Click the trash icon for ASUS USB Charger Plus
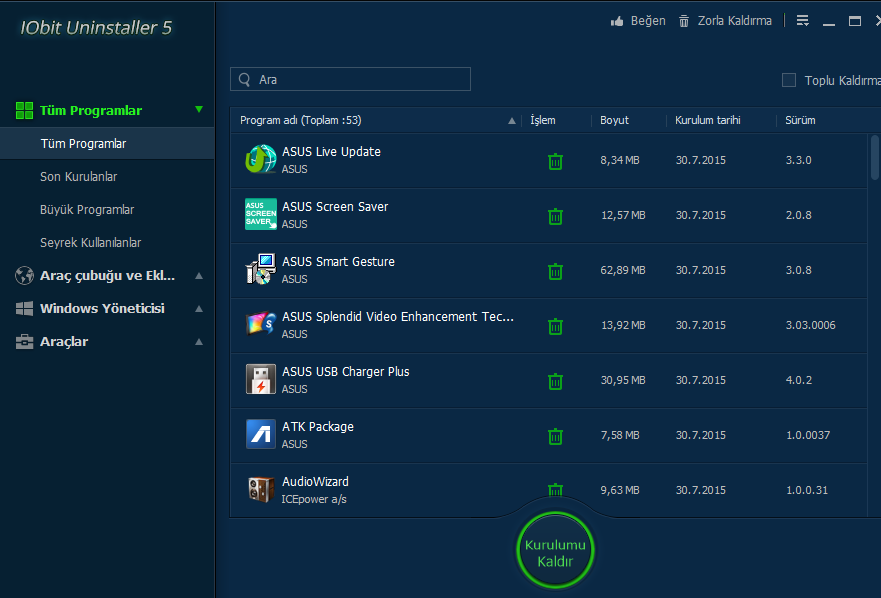 click(x=555, y=382)
